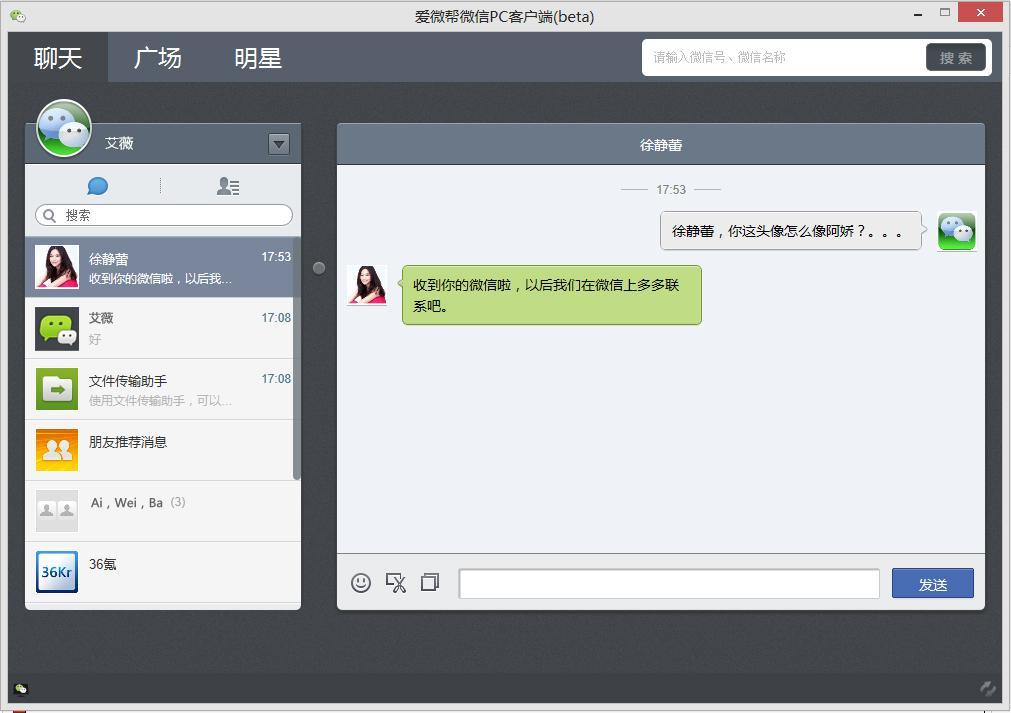Image resolution: width=1011 pixels, height=713 pixels.
Task: Click the sent message bubble about 阿娇
Action: pyautogui.click(x=791, y=231)
